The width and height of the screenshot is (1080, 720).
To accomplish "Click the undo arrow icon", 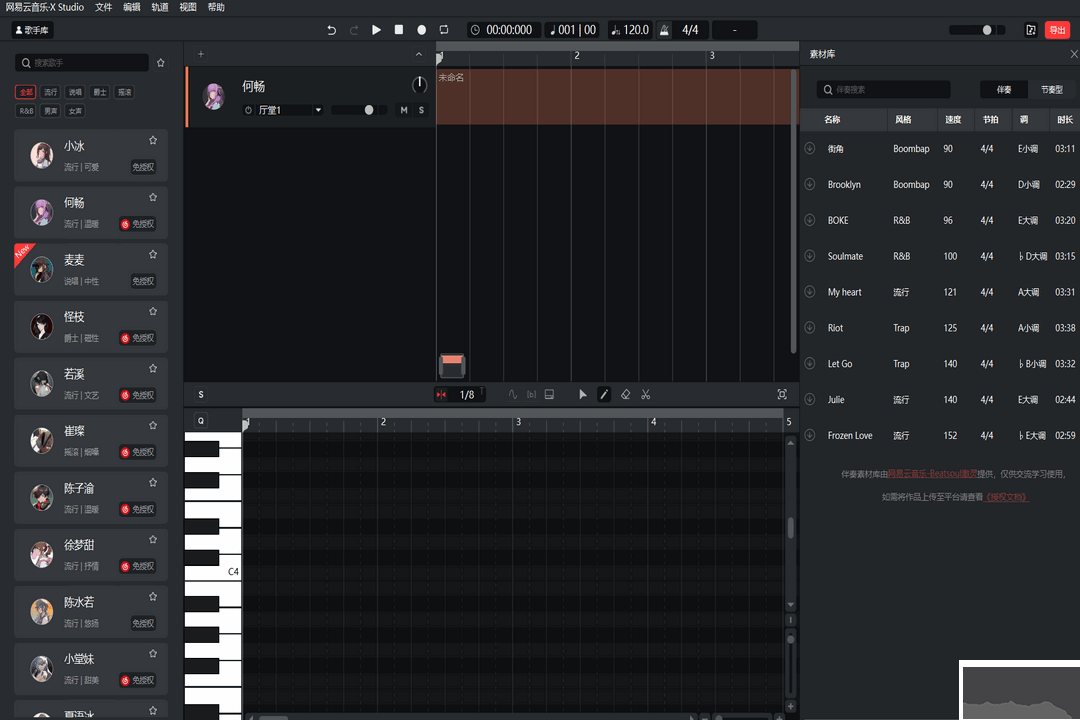I will [330, 29].
